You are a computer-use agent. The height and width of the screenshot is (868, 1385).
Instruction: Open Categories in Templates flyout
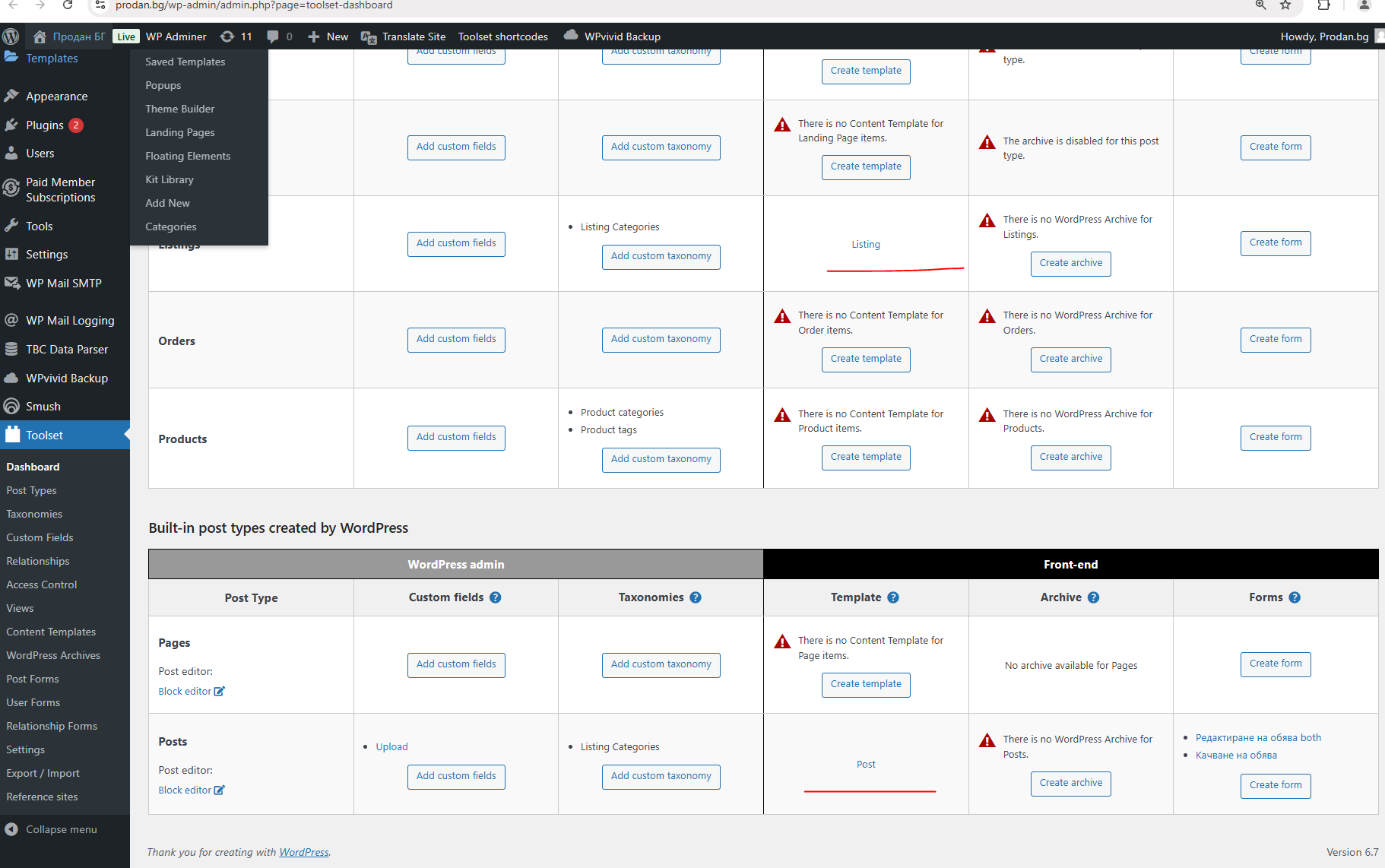tap(171, 227)
